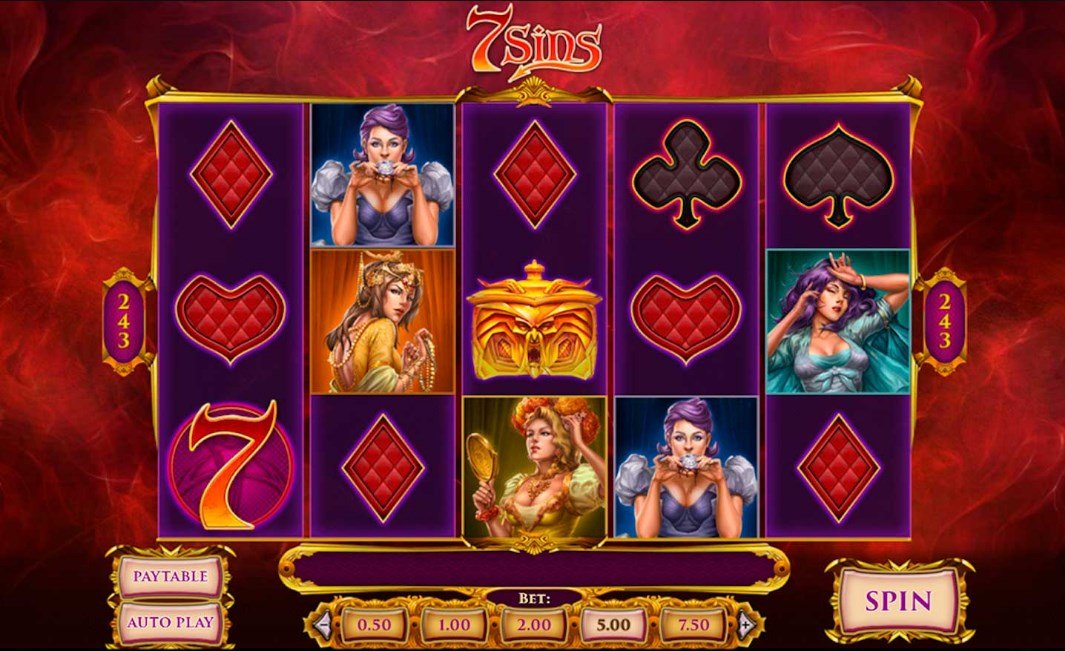Choose the 2.00 bet option
This screenshot has width=1065, height=651.
tap(534, 624)
